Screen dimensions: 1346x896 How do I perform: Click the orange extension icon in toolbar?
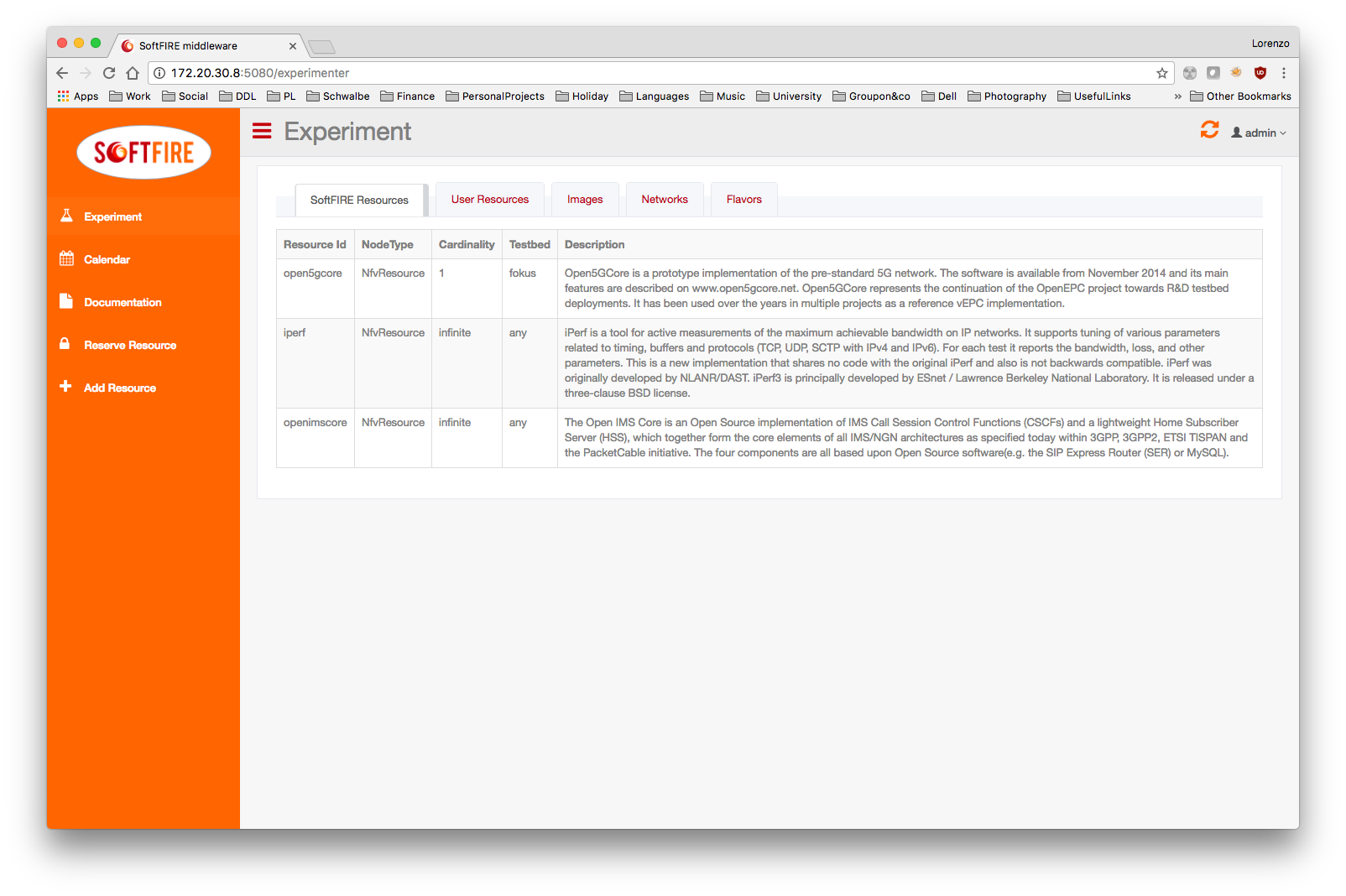pos(1236,72)
